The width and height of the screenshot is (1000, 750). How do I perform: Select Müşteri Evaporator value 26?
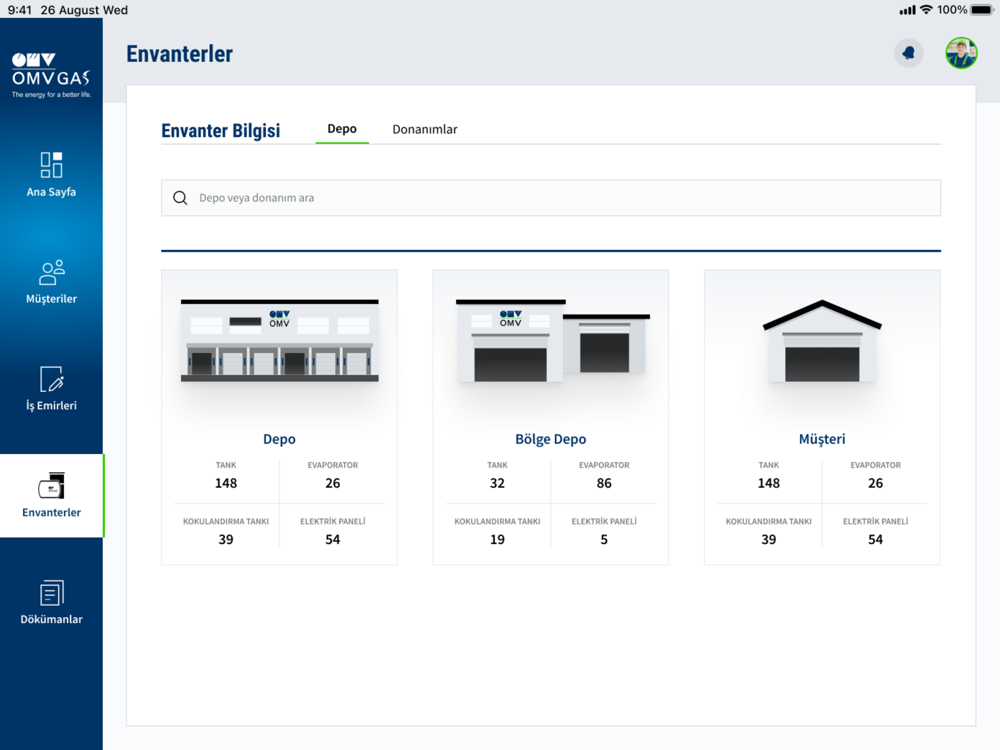click(876, 483)
